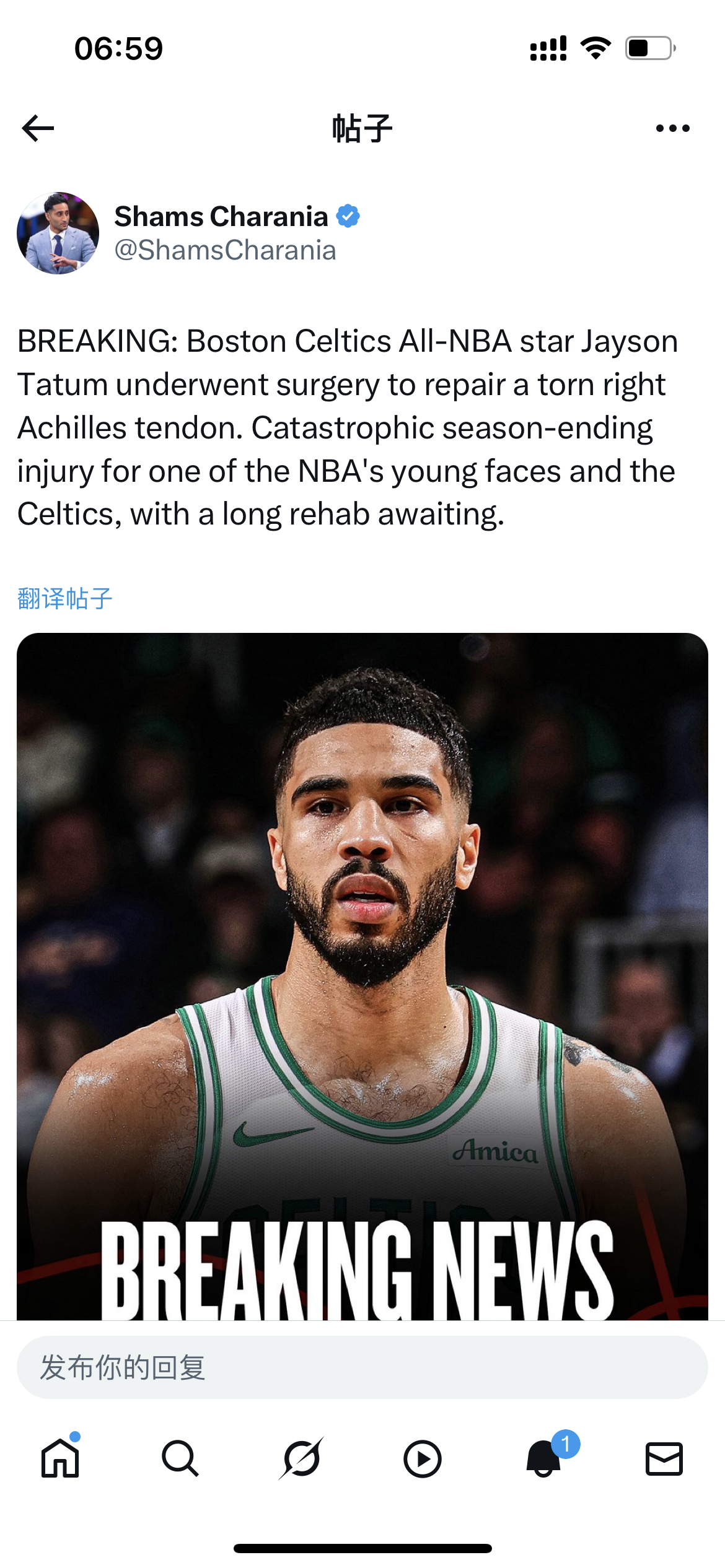The image size is (725, 1568).
Task: Open the notifications bell
Action: click(543, 1458)
